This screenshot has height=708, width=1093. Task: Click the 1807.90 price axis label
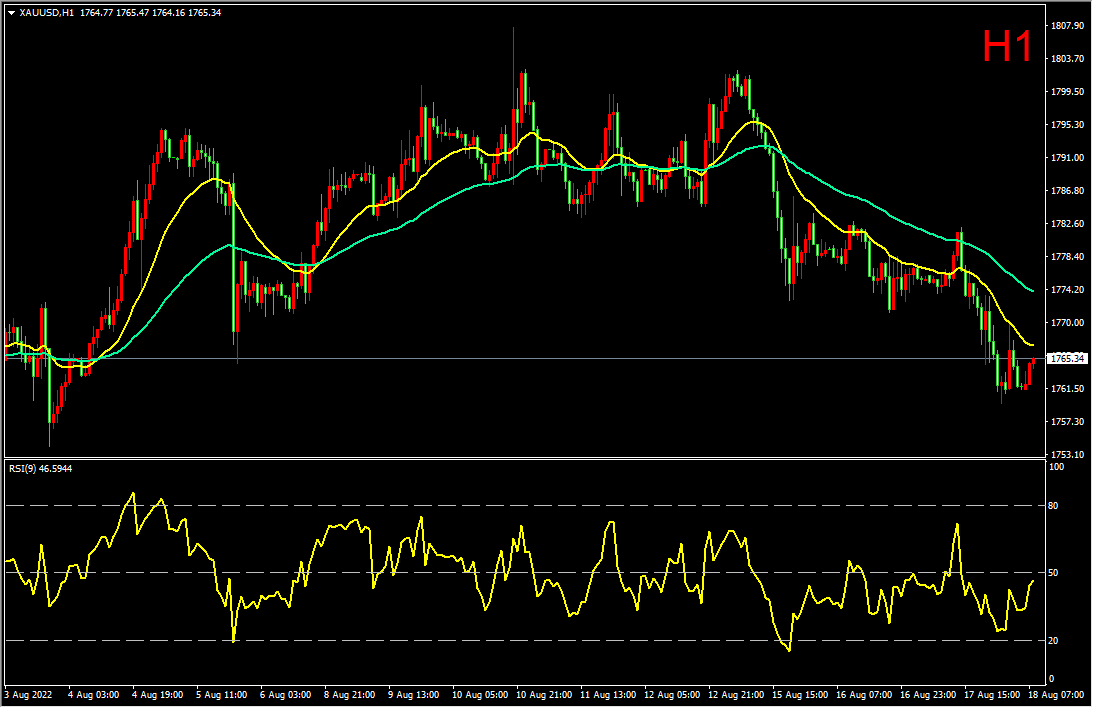1067,26
